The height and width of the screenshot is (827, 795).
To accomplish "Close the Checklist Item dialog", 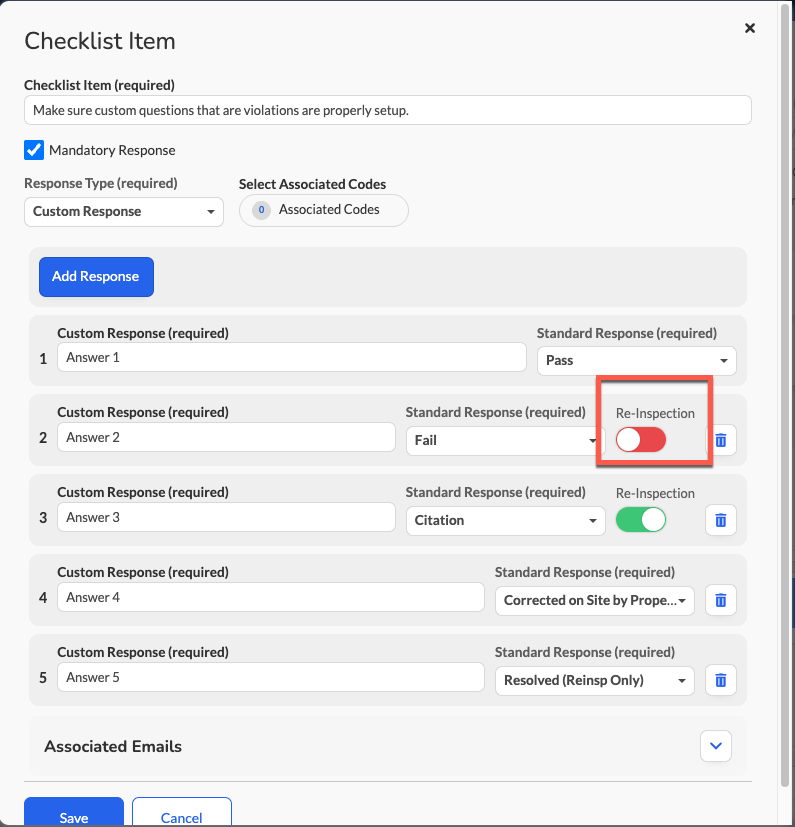I will click(x=750, y=28).
